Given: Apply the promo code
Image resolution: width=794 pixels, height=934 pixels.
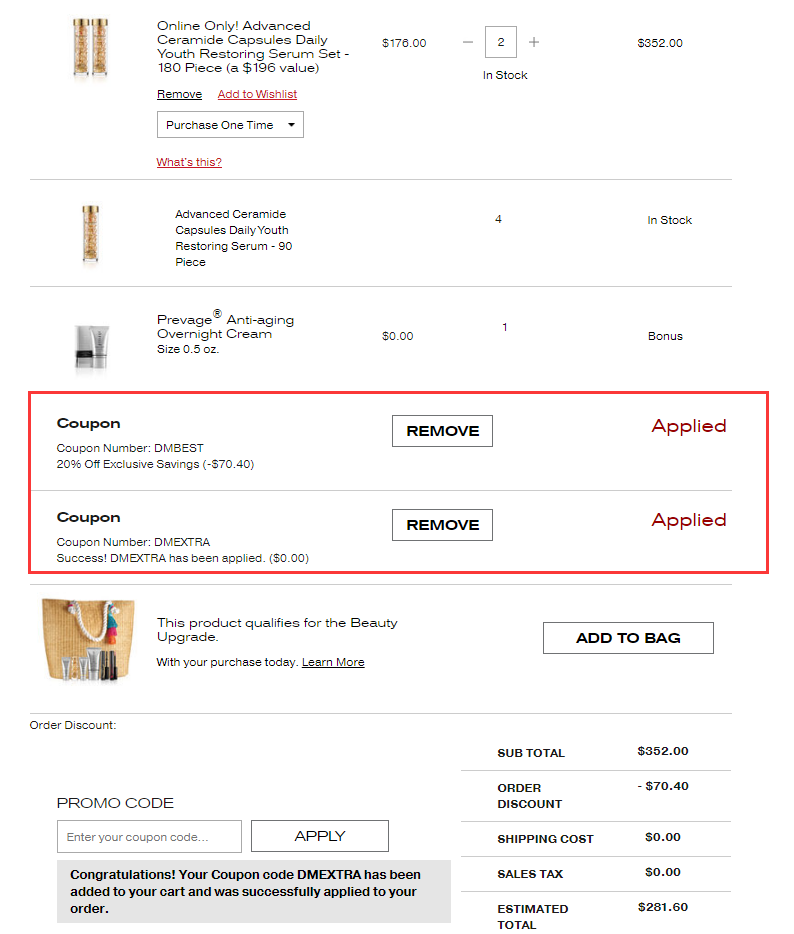Looking at the screenshot, I should click(319, 836).
